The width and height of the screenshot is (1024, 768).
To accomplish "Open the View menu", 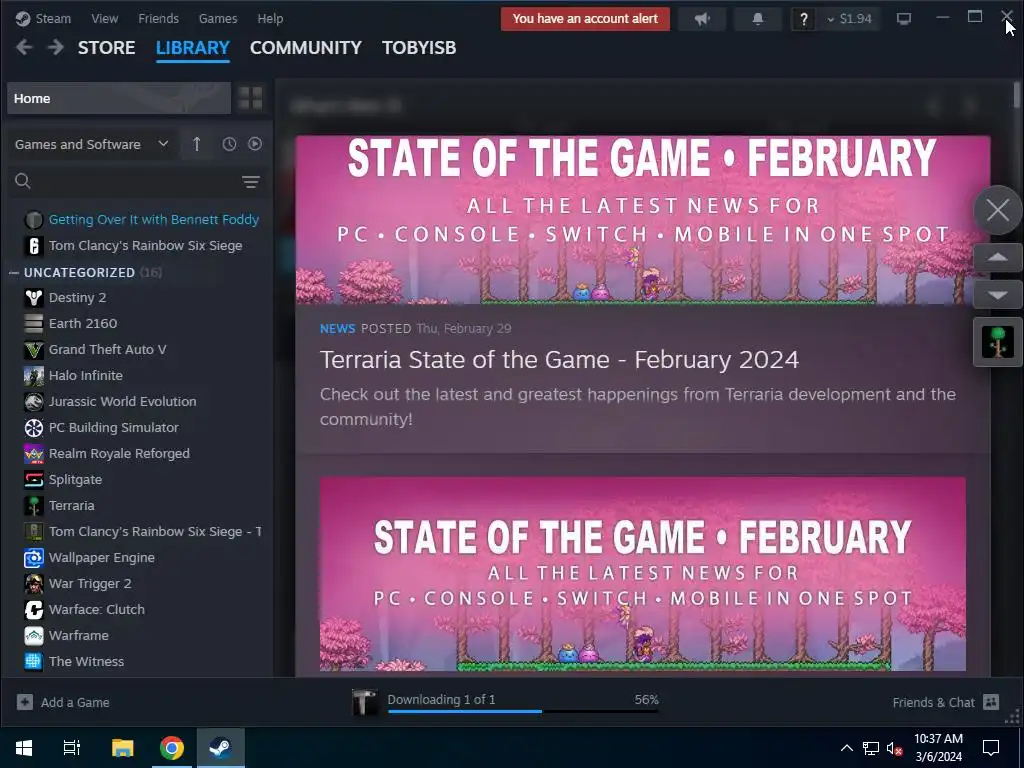I will point(104,19).
